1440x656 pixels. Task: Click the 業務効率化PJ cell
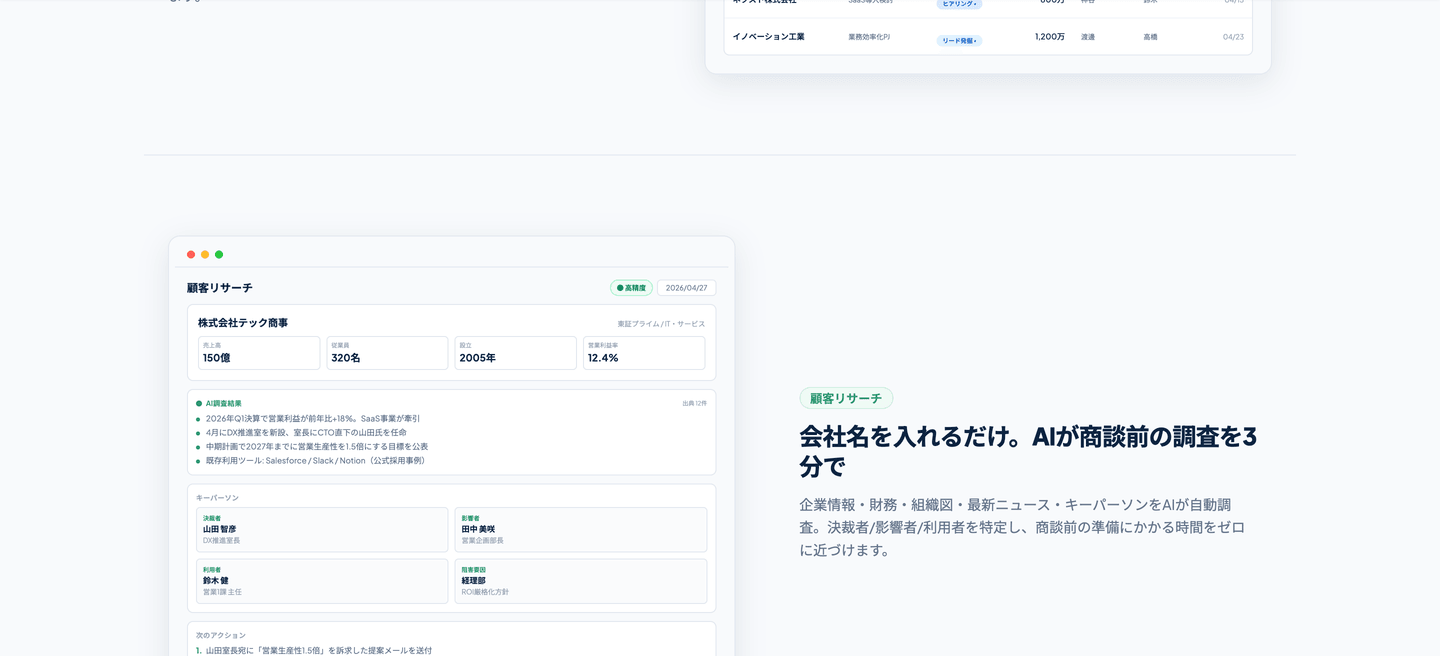869,37
